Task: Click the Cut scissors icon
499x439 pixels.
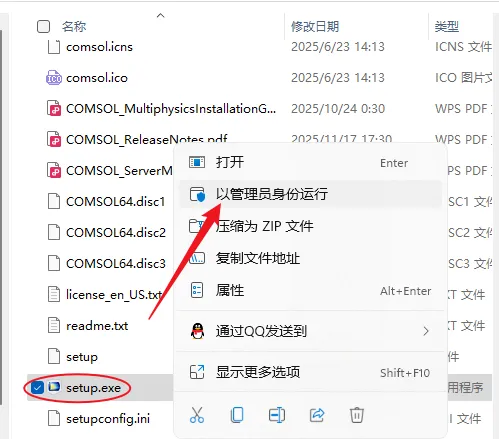Action: pos(197,415)
